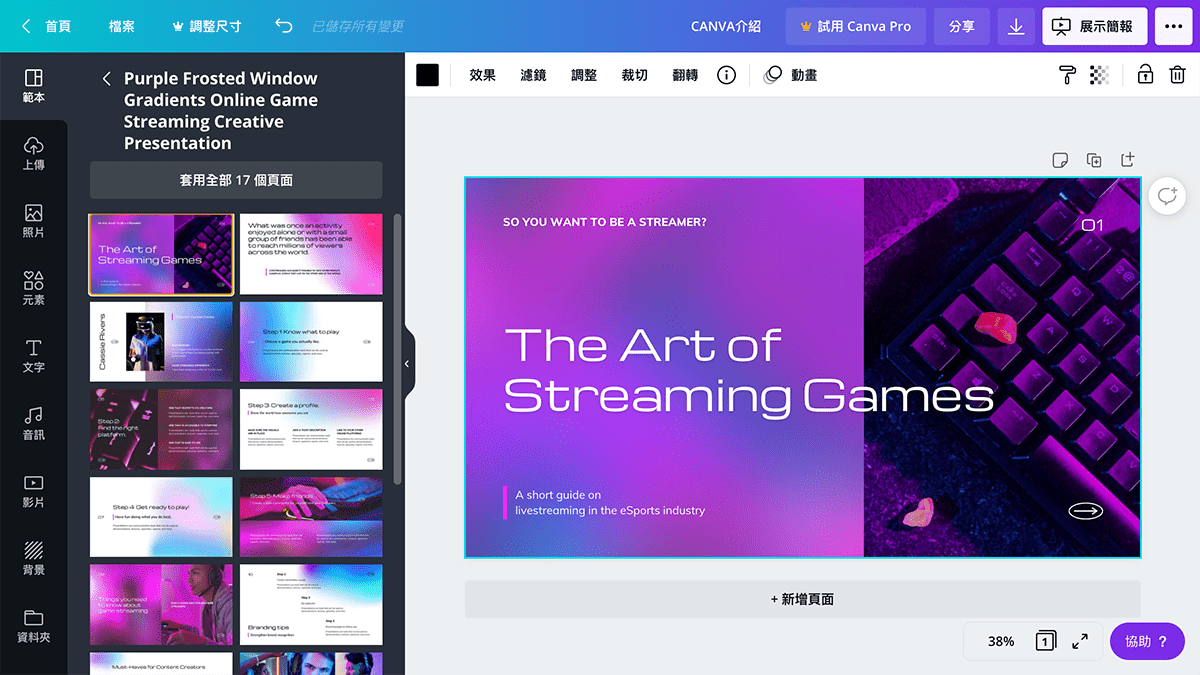Image resolution: width=1200 pixels, height=675 pixels.
Task: Open the three-dot more options menu
Action: coord(1172,27)
